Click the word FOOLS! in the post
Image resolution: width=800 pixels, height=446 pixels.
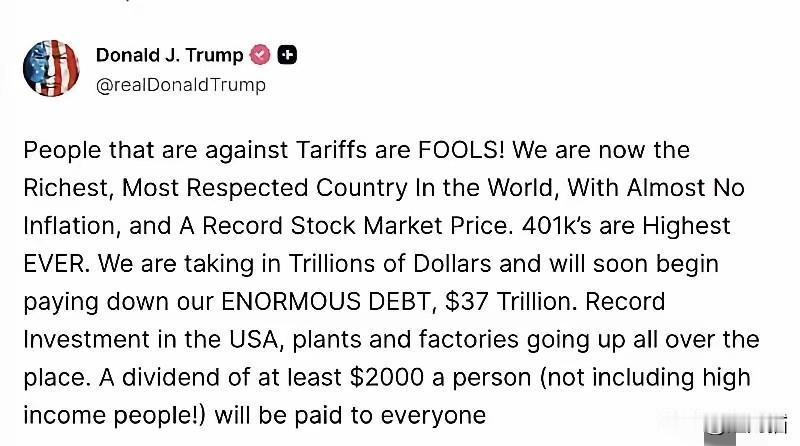[x=461, y=150]
